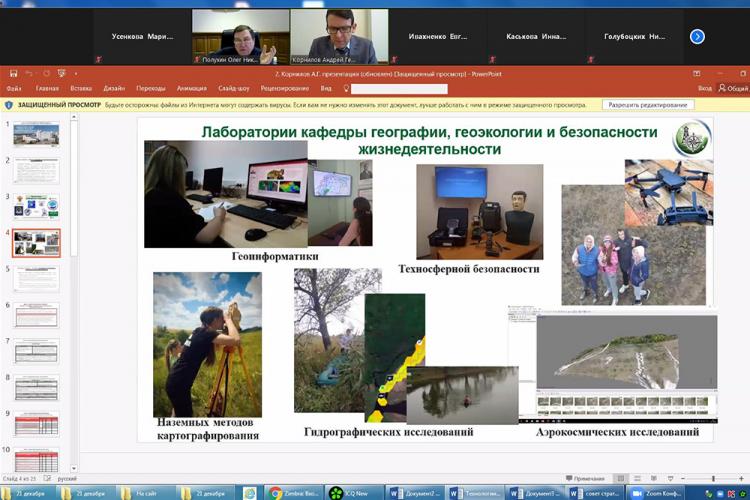Click the university logo on the slide
The width and height of the screenshot is (750, 500).
(x=692, y=138)
